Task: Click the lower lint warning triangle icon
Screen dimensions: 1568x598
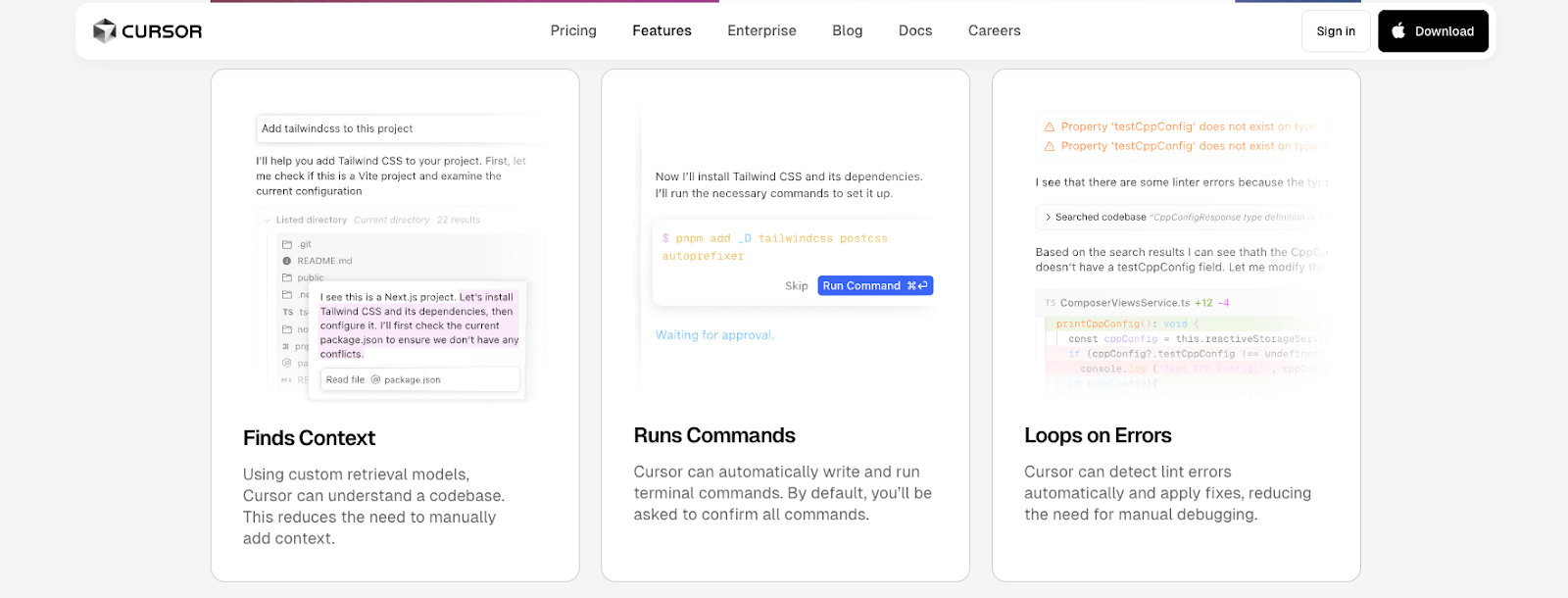Action: point(1050,146)
